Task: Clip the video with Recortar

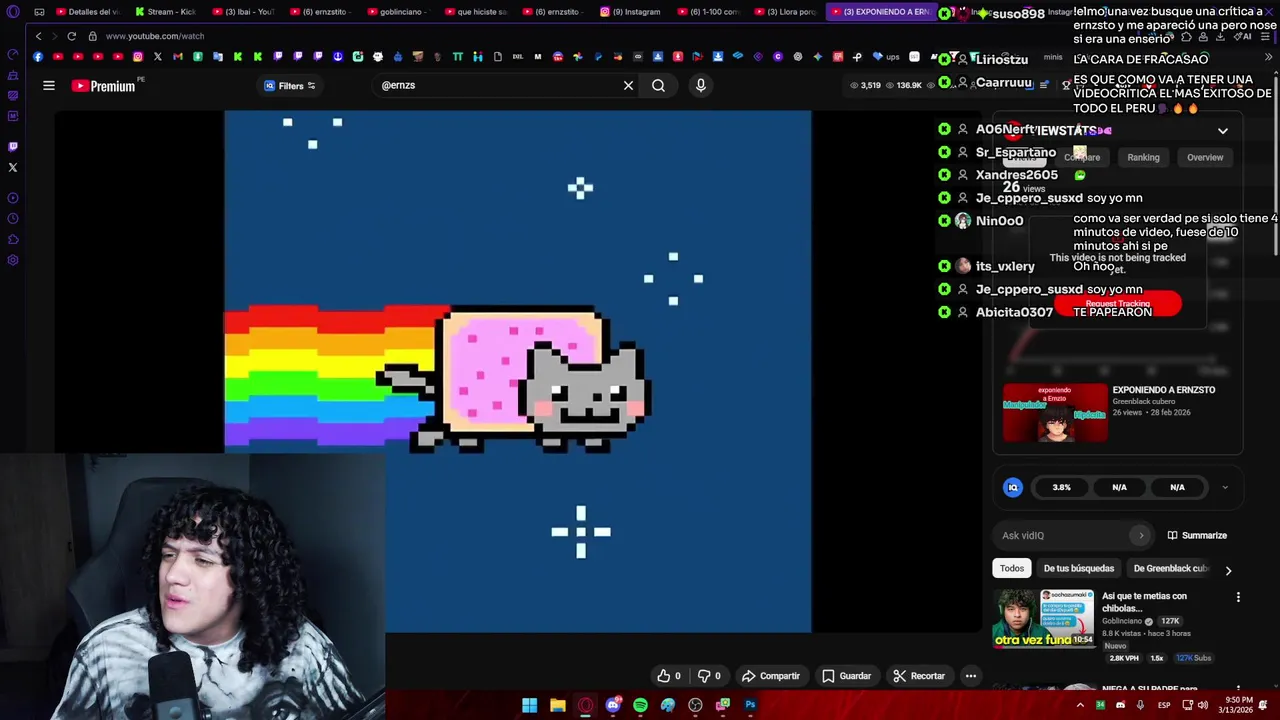Action: pyautogui.click(x=918, y=676)
